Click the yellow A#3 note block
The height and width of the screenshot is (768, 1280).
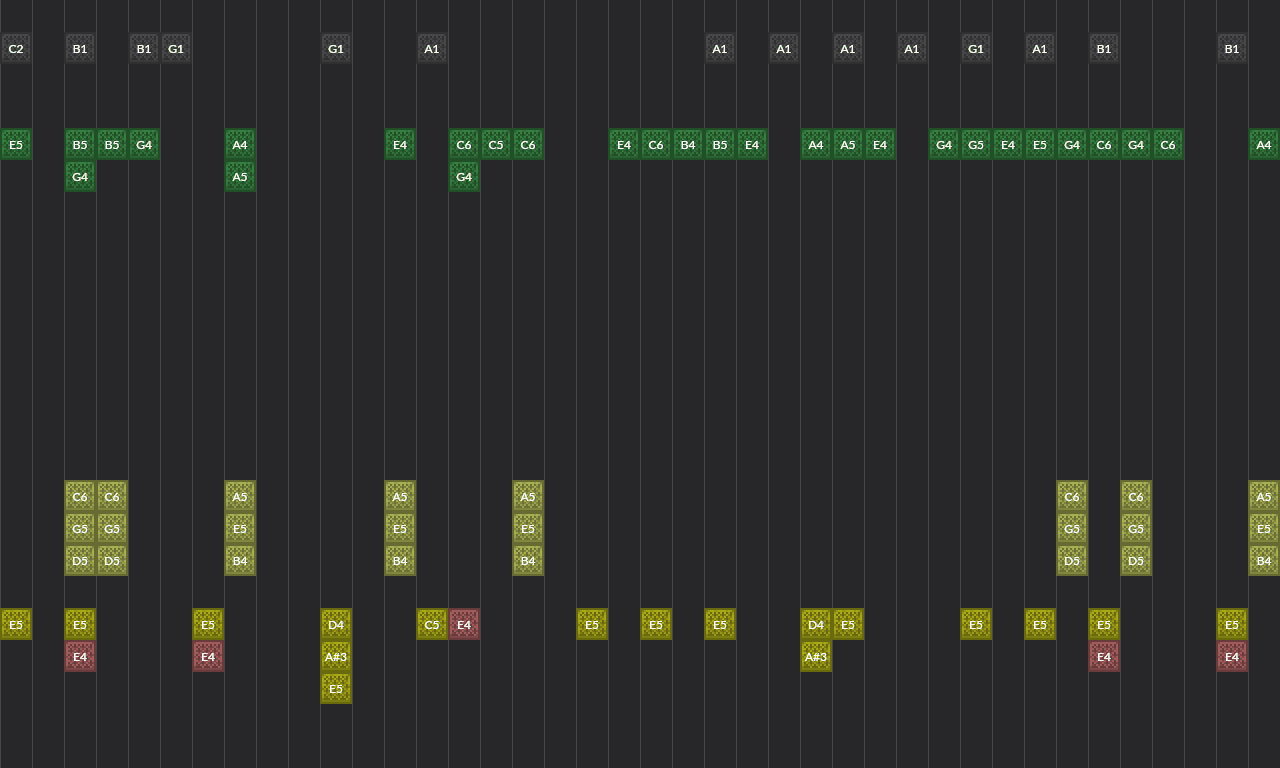click(336, 656)
